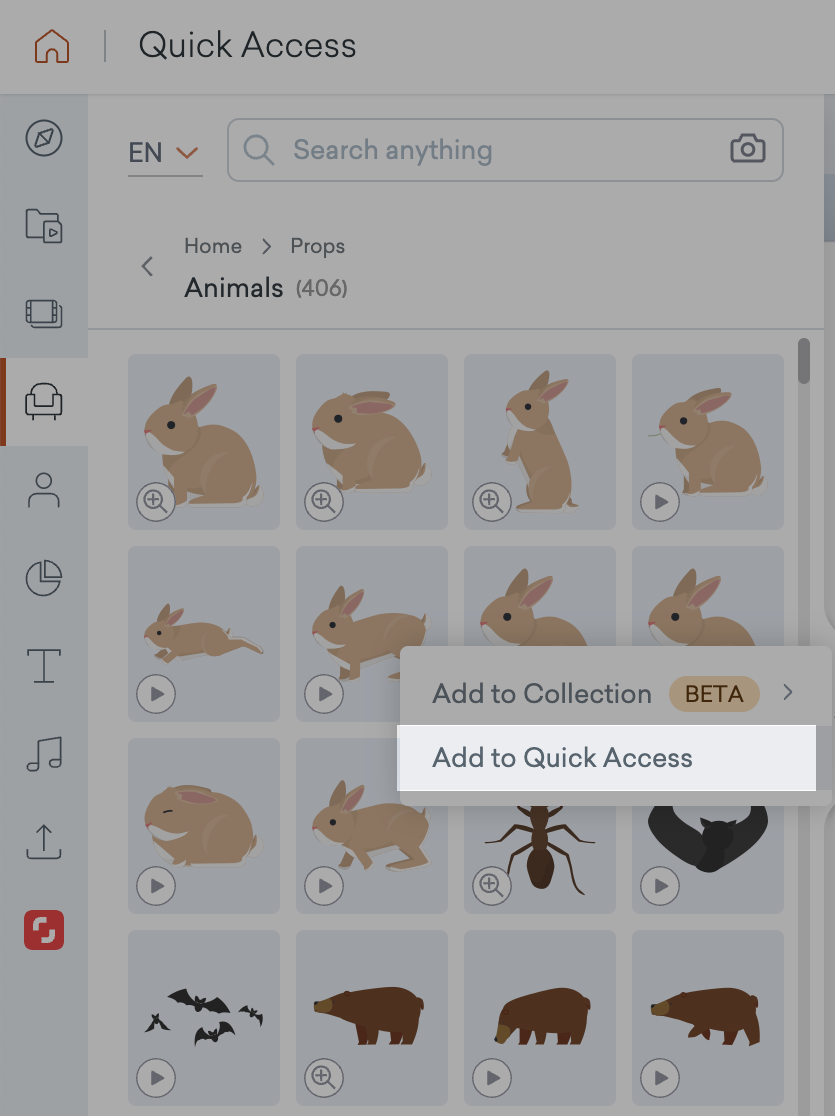The height and width of the screenshot is (1116, 835).
Task: Go to Home breadcrumb link
Action: coord(213,246)
